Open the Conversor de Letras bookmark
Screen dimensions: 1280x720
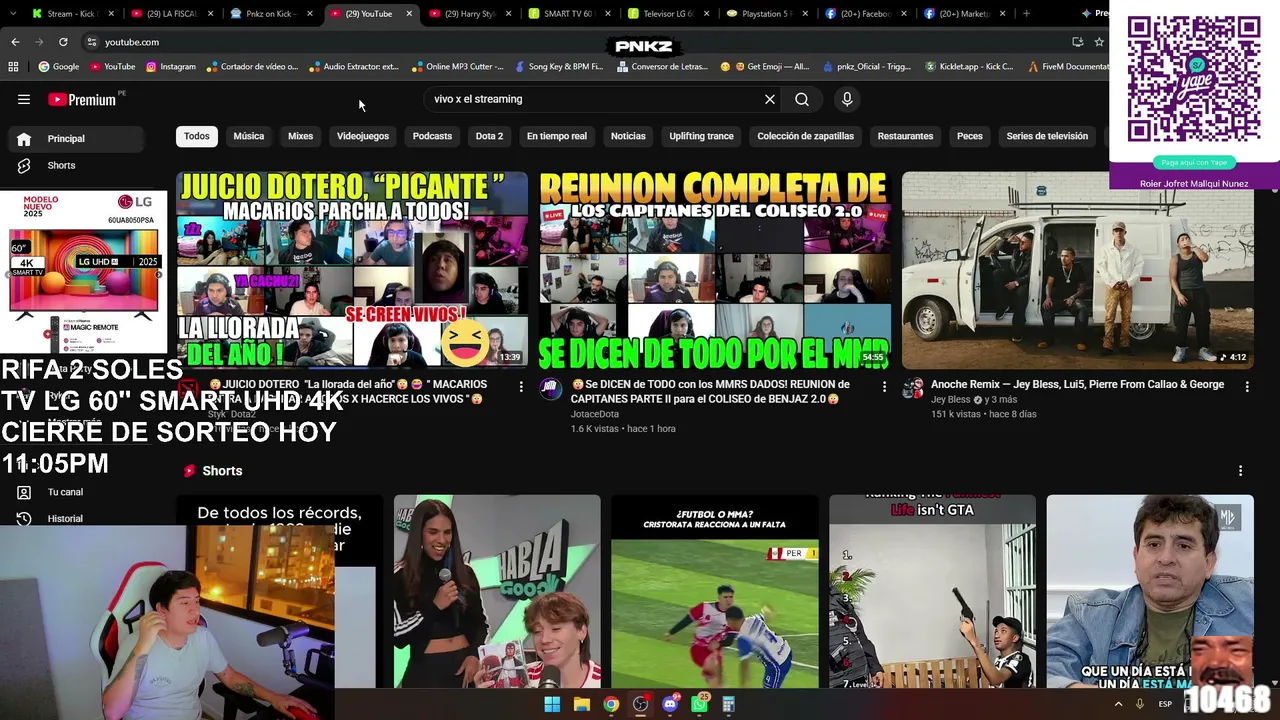[x=664, y=67]
